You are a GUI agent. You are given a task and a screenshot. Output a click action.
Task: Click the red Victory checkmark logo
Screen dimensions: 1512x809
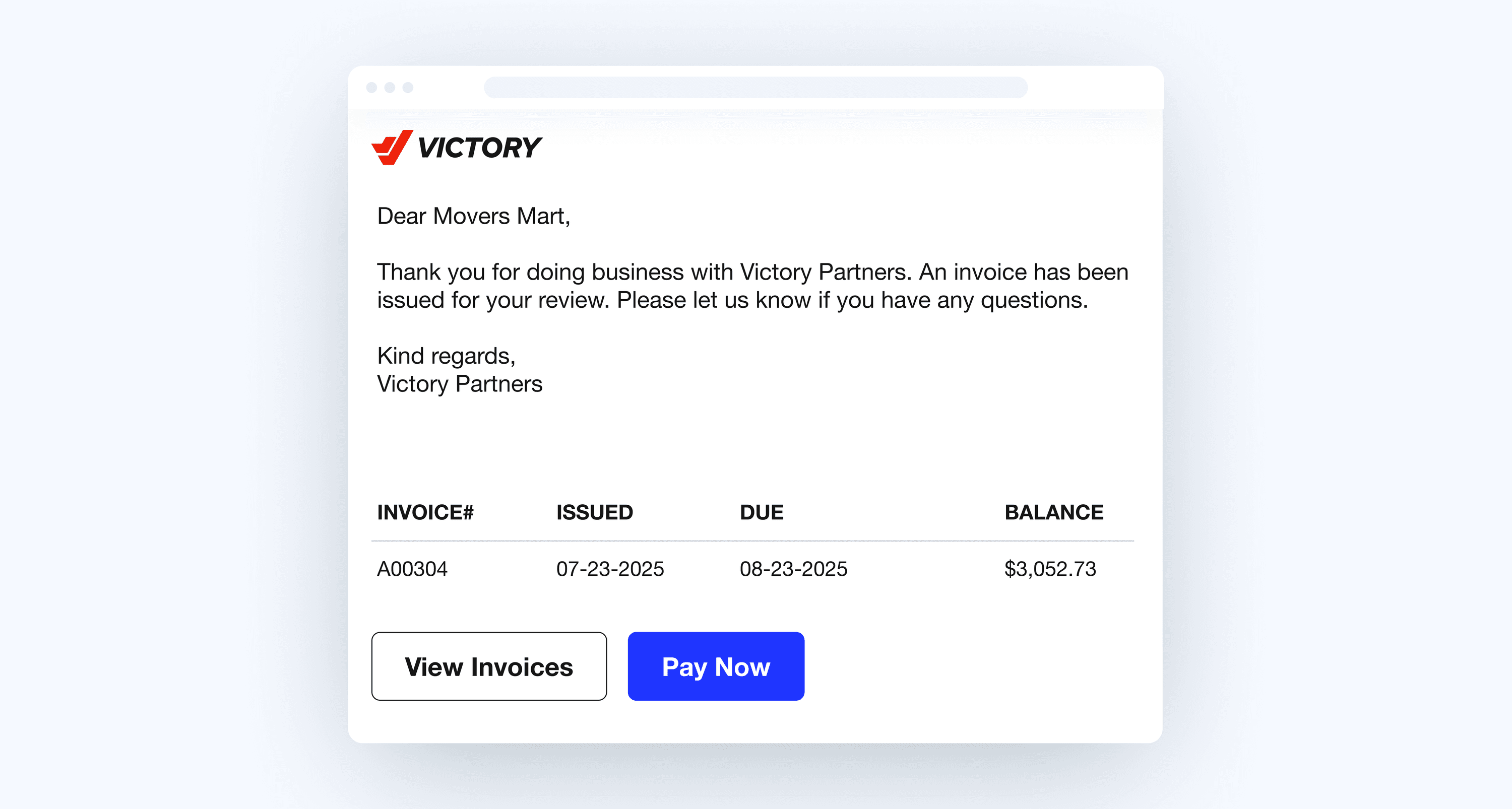(x=392, y=147)
